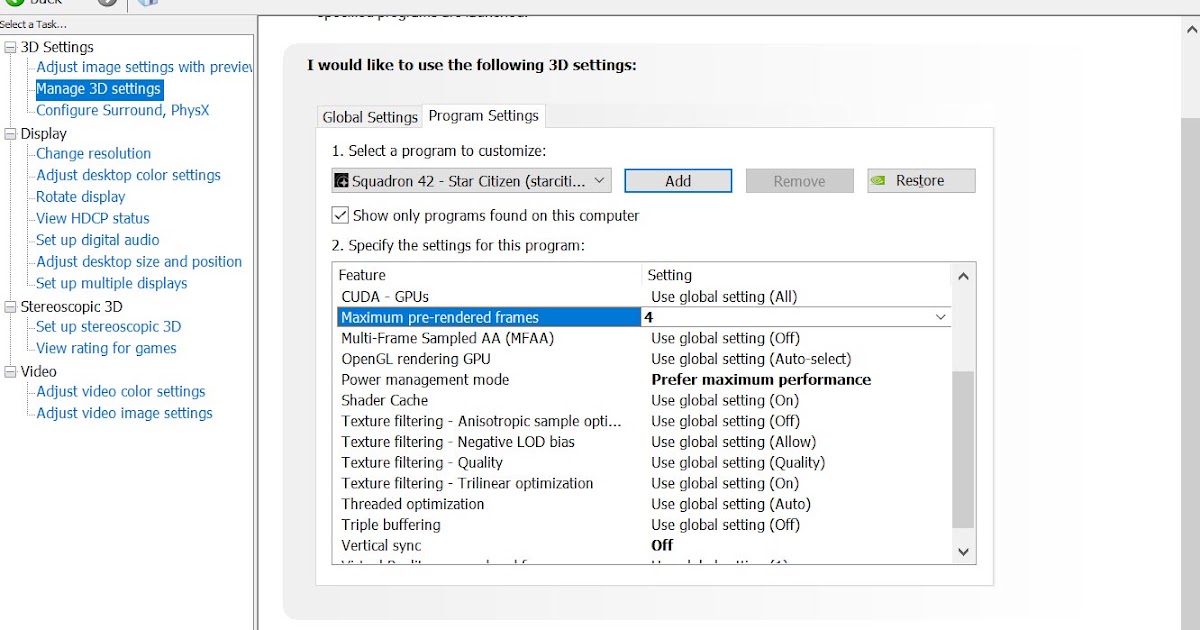Select the CUDA - GPUs row
The image size is (1200, 630).
coord(642,296)
